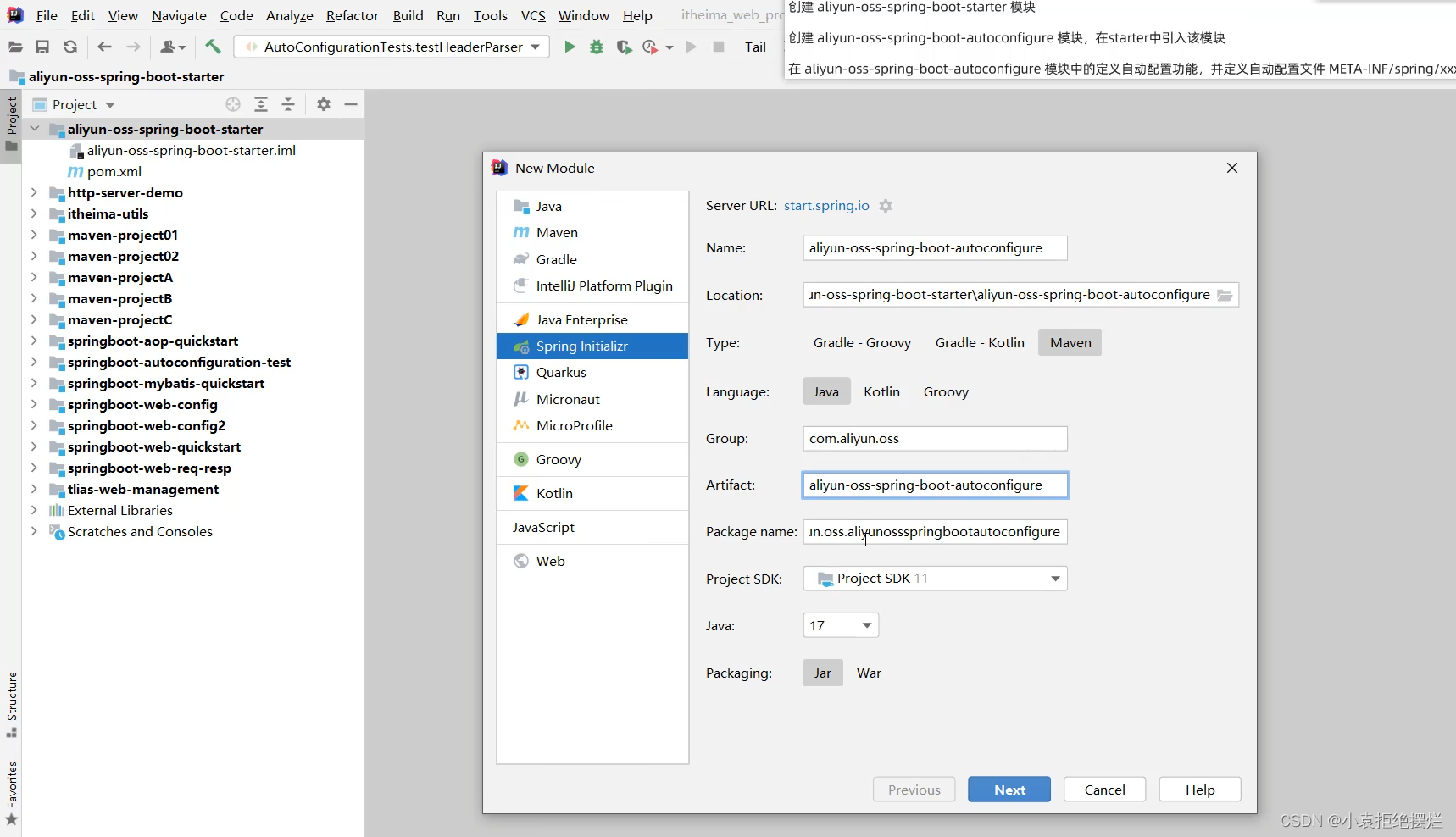1456x837 pixels.
Task: Click the Tail toolbar button
Action: tap(755, 47)
